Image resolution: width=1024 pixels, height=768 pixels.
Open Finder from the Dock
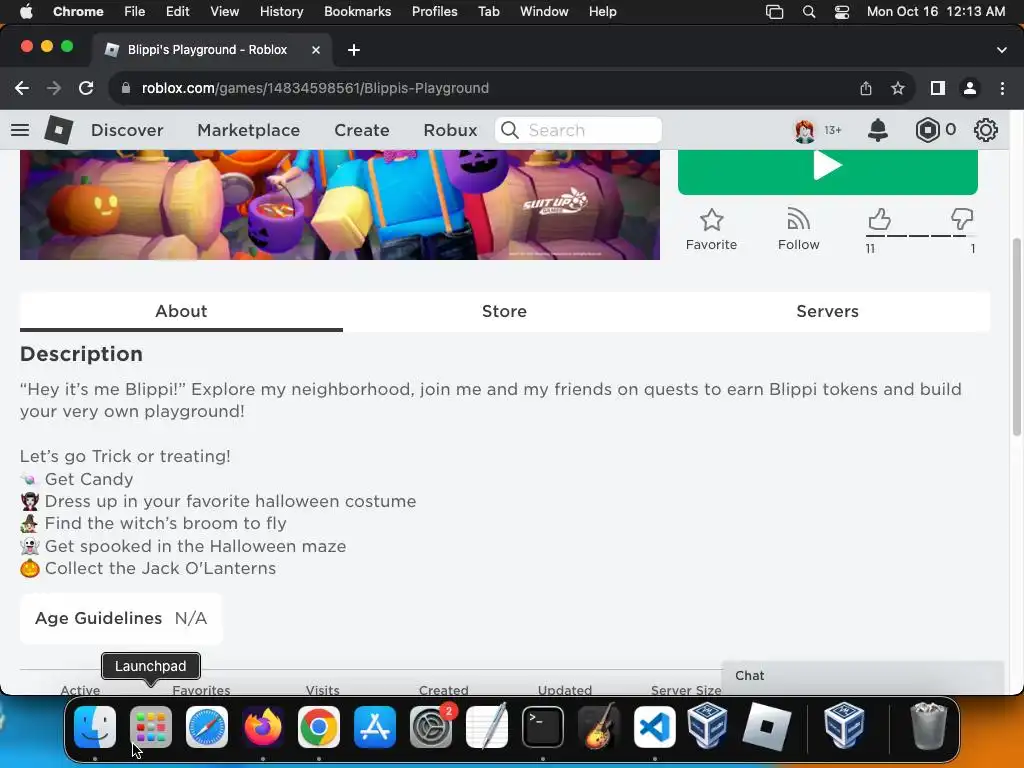click(95, 727)
